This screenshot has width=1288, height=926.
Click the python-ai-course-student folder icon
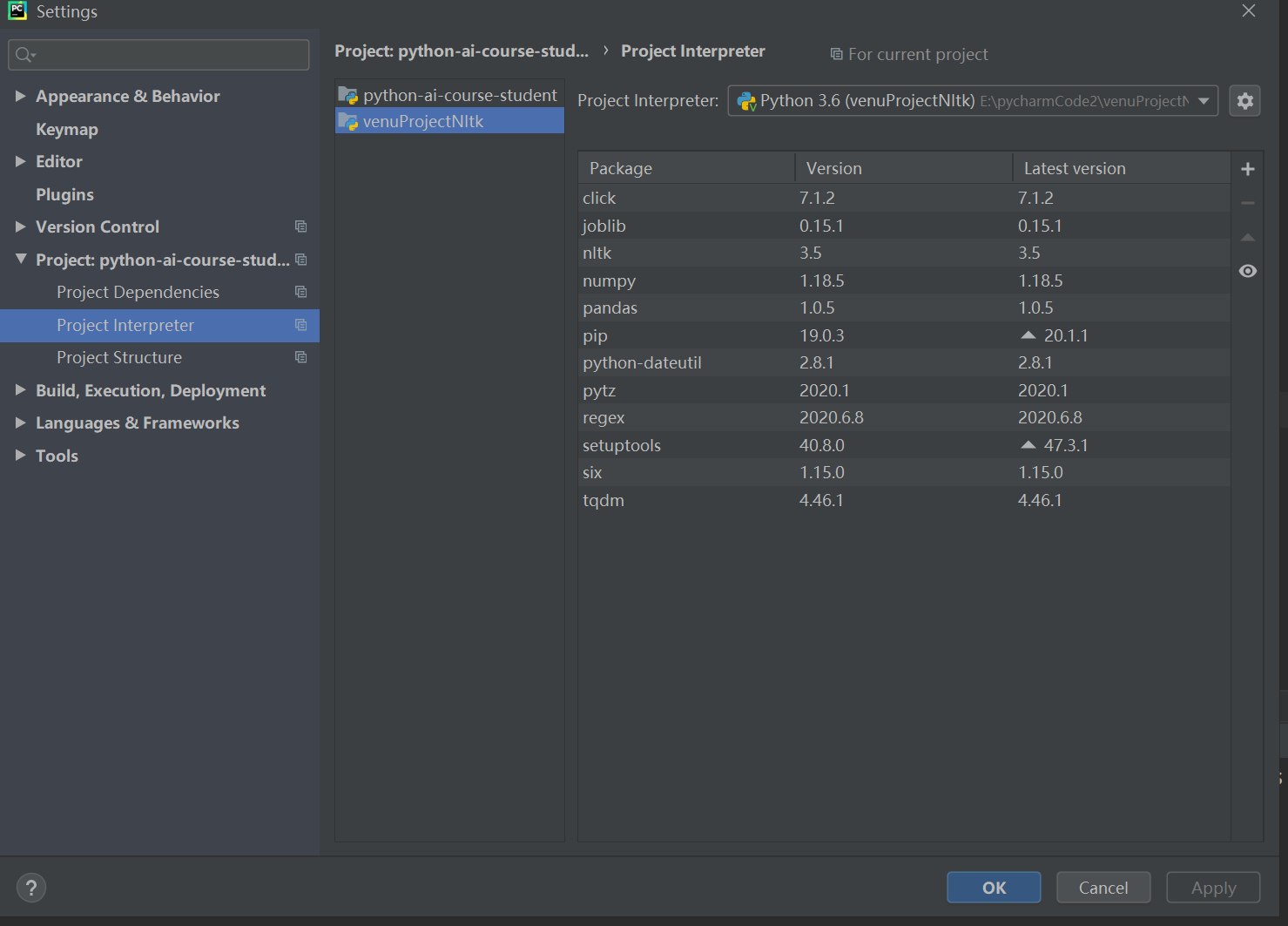pos(348,95)
